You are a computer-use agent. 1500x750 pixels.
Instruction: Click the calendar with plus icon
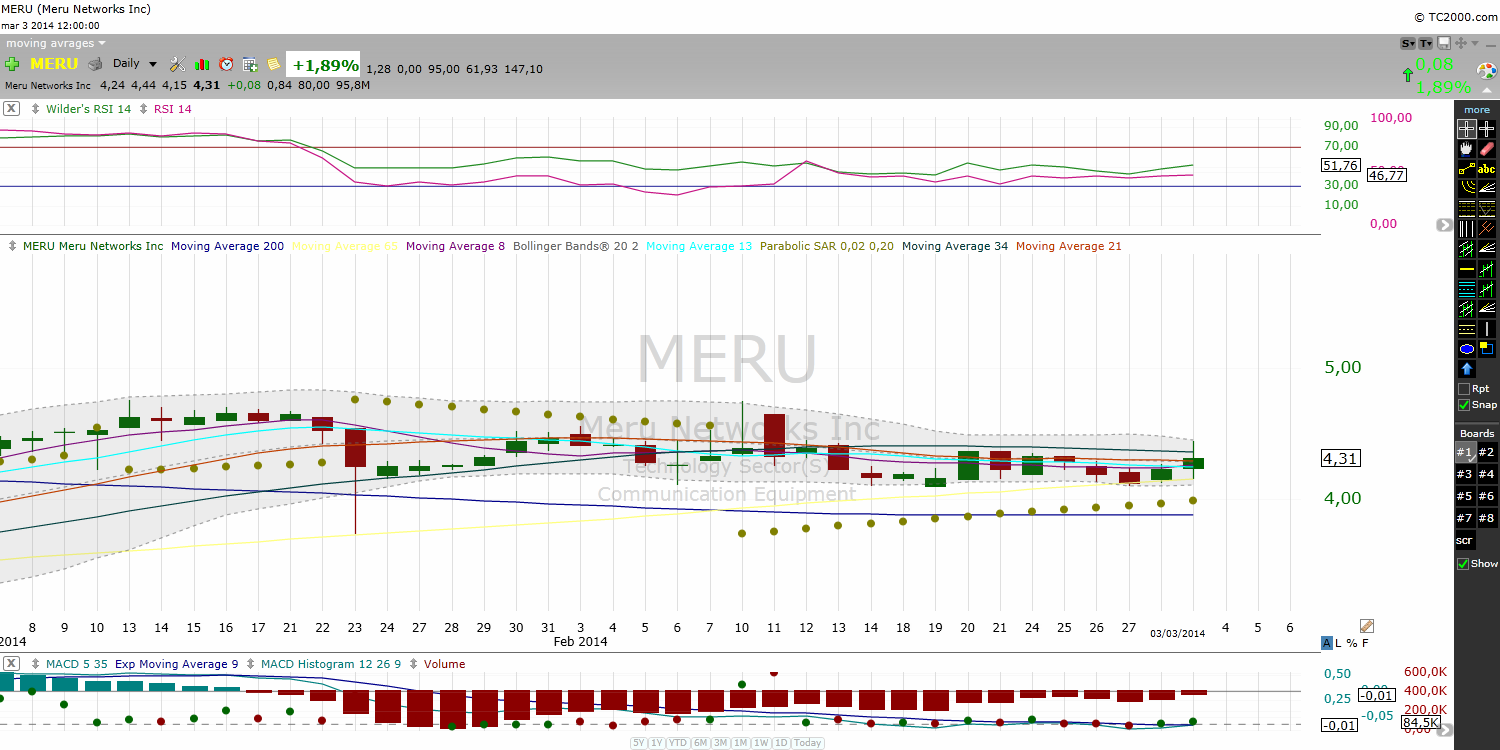[x=250, y=64]
